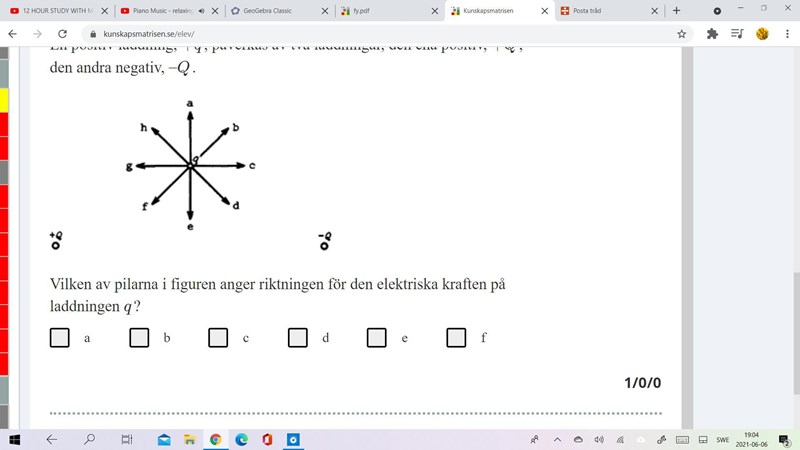The width and height of the screenshot is (800, 450).
Task: Click the Windows Start button
Action: 15,439
